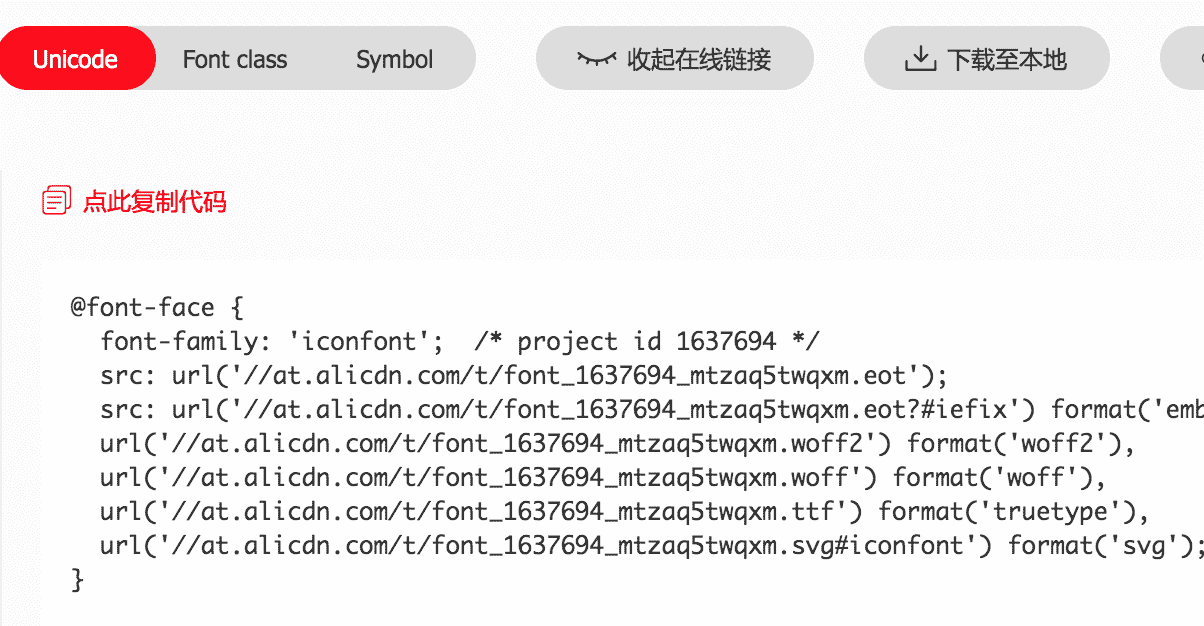
Task: Click the font-family 'iconfont' declaration
Action: point(272,342)
